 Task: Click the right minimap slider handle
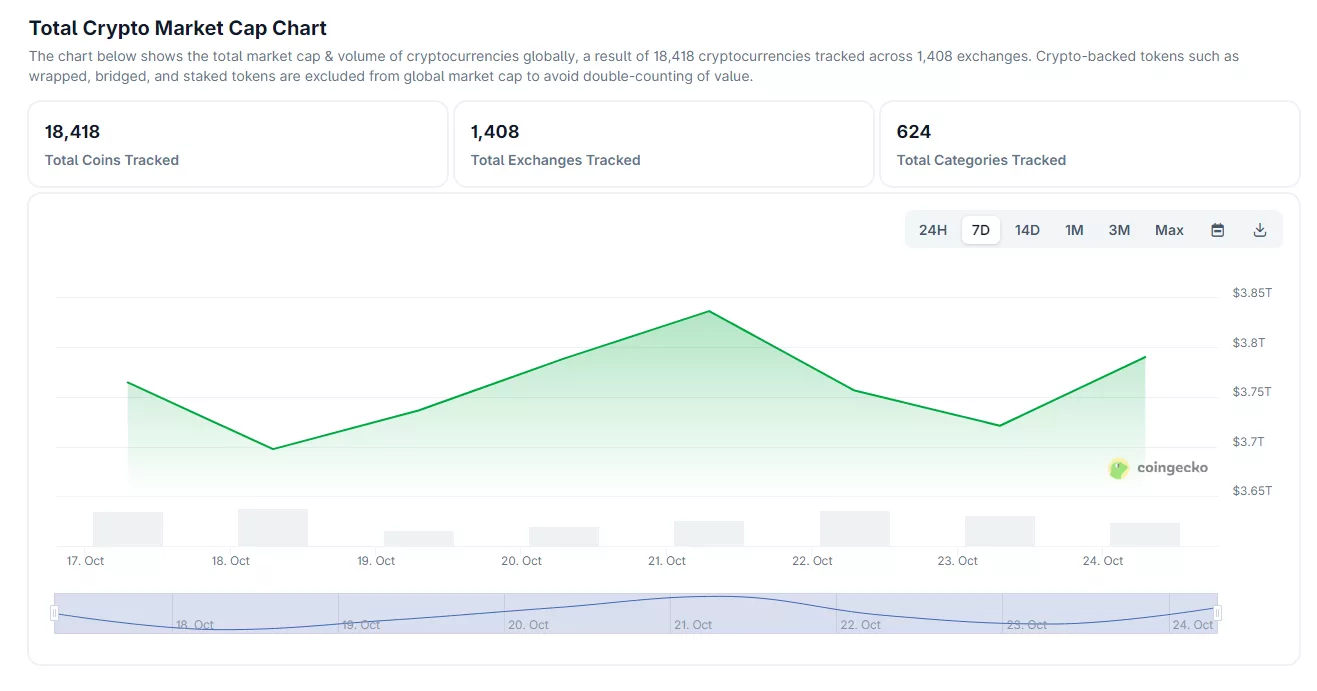(1216, 611)
